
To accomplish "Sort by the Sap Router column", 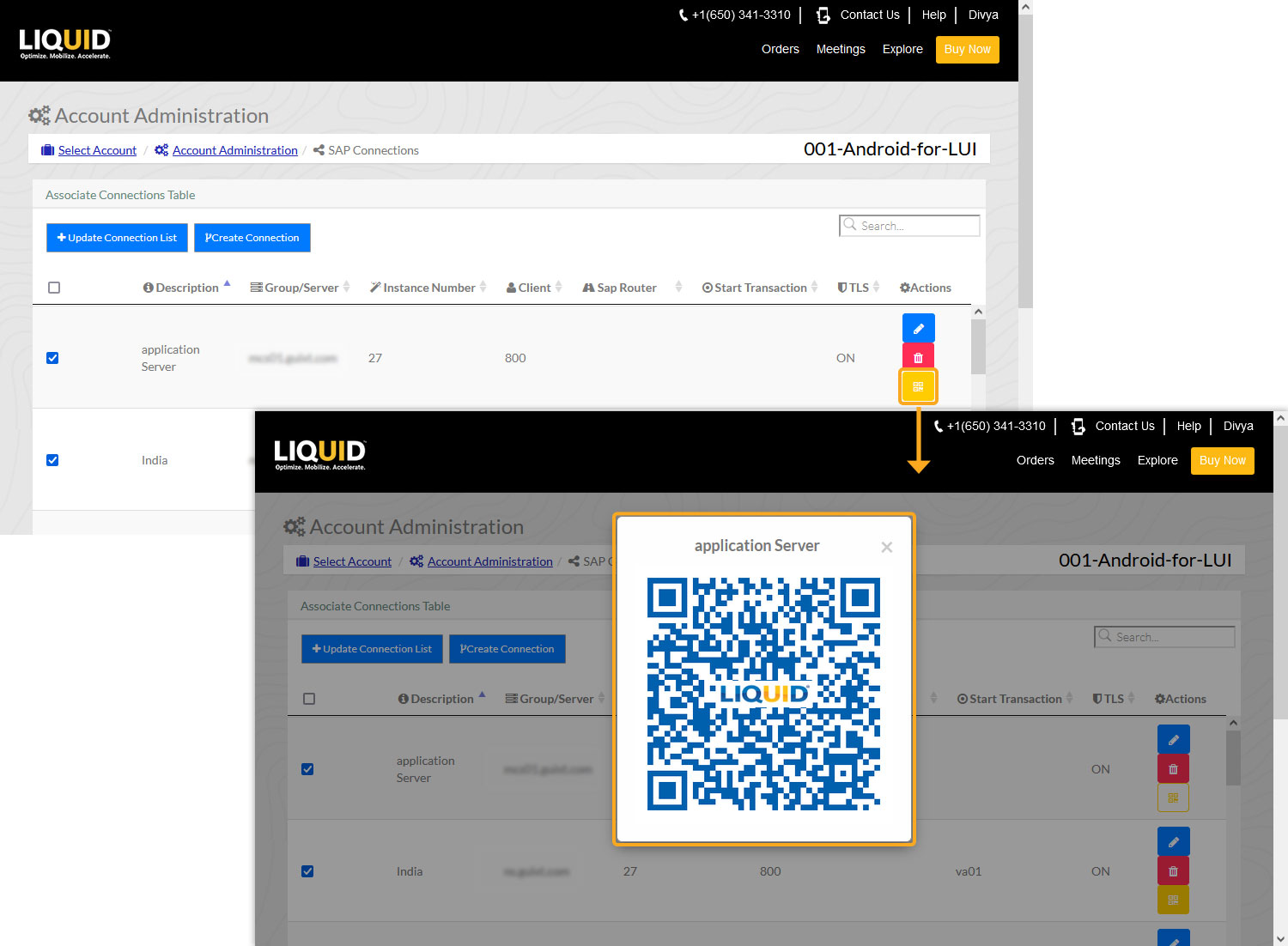I will coord(632,288).
